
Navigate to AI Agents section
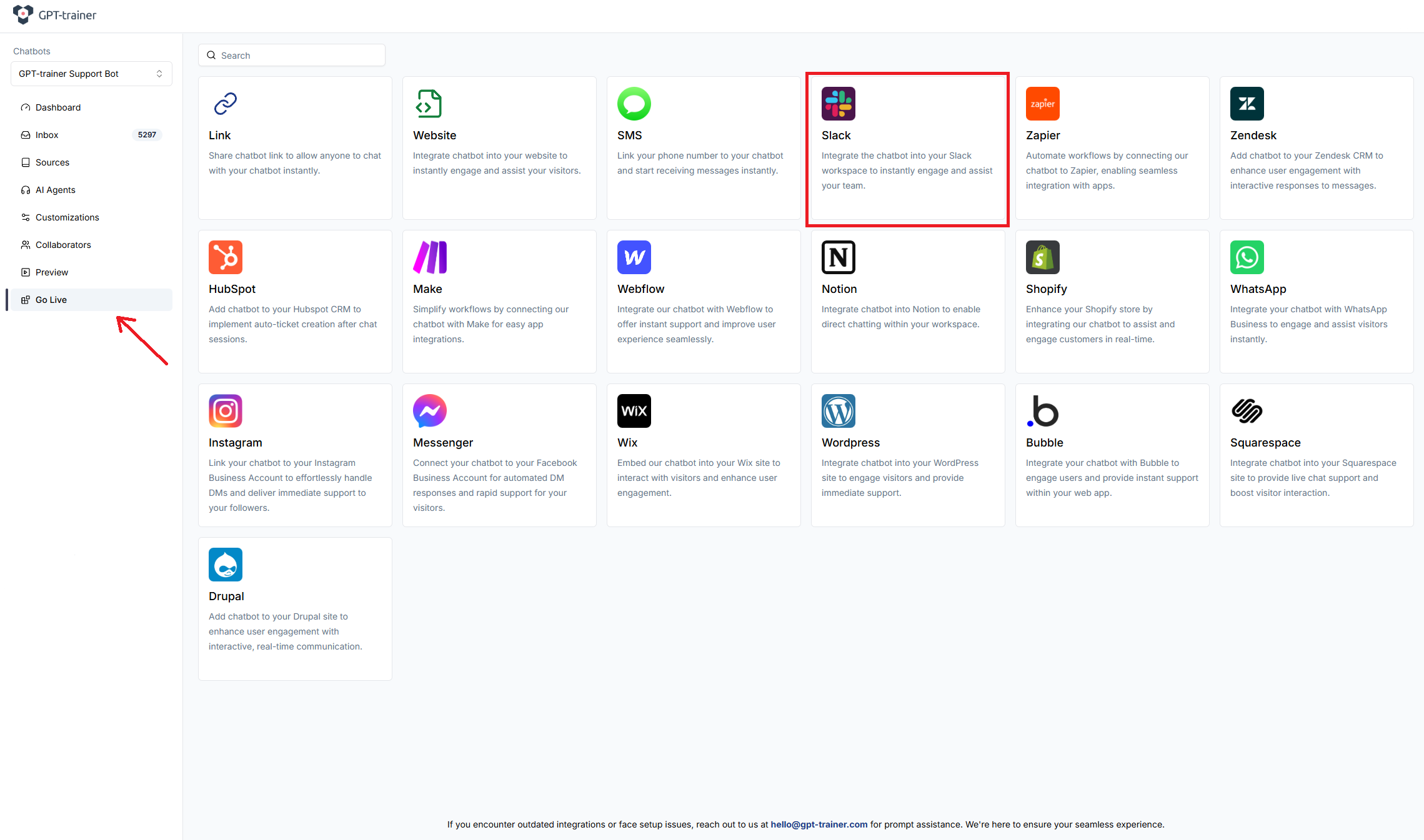pyautogui.click(x=55, y=190)
